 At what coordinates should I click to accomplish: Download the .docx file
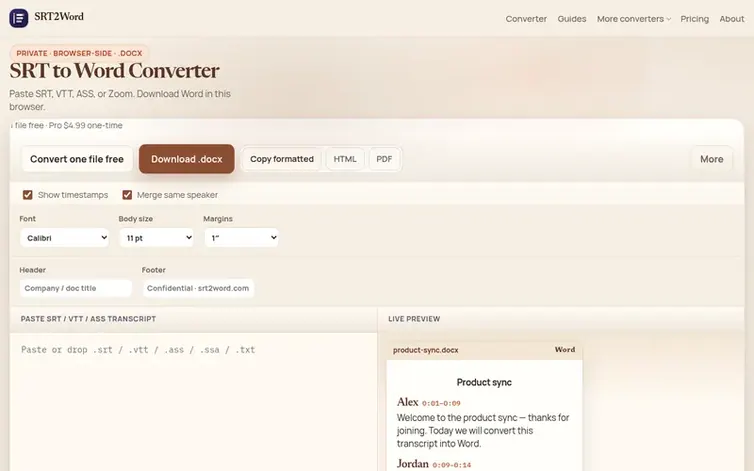[x=187, y=159]
